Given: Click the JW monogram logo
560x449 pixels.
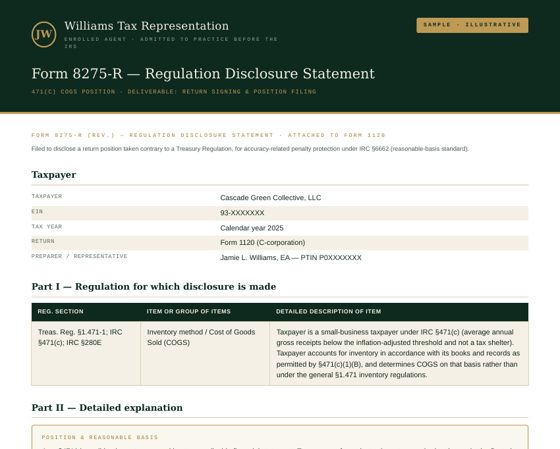Looking at the screenshot, I should click(x=44, y=34).
